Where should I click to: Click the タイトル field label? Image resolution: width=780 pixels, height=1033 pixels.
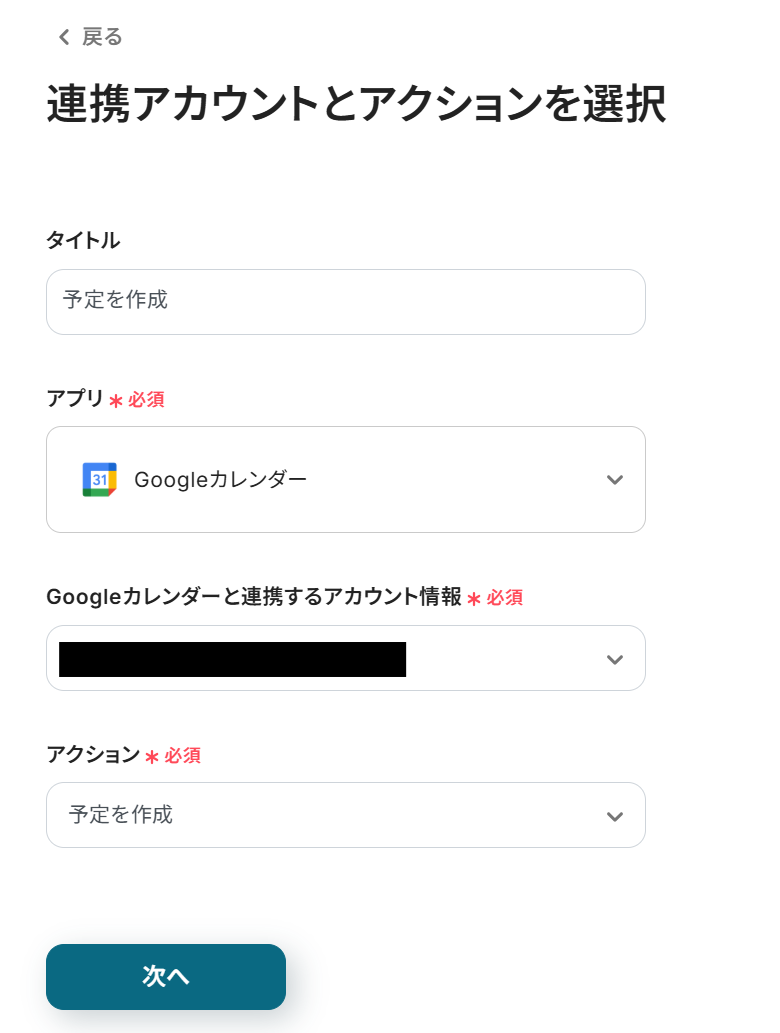click(83, 240)
